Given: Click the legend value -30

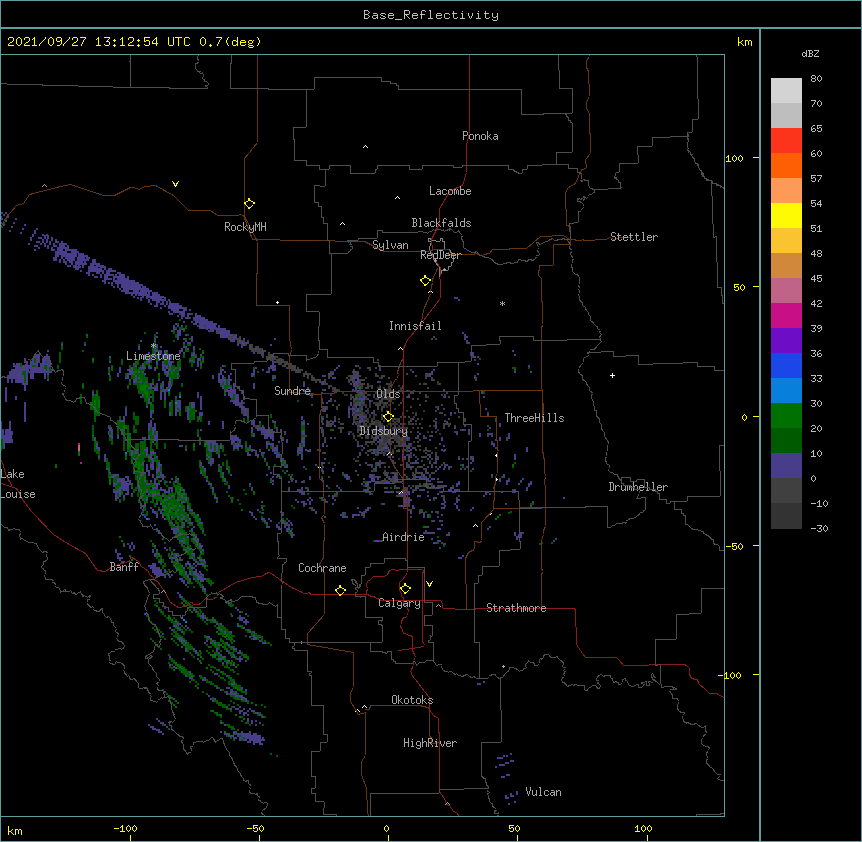Looking at the screenshot, I should click(819, 529).
